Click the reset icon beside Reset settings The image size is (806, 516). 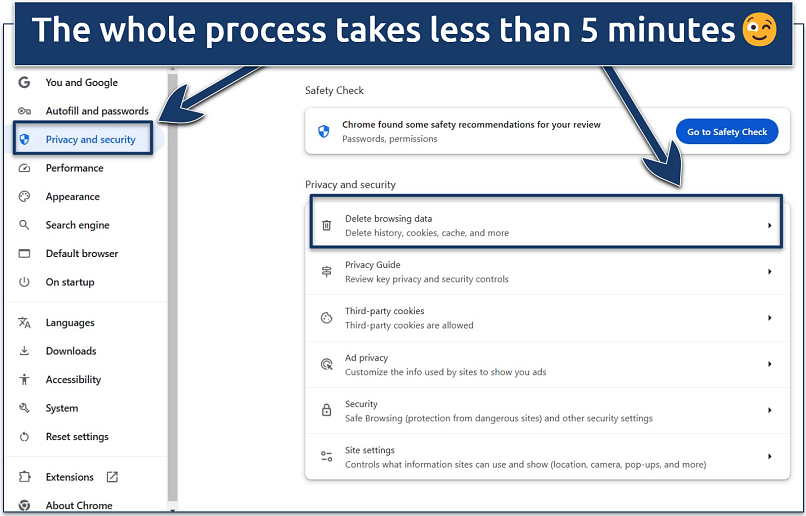pyautogui.click(x=24, y=437)
